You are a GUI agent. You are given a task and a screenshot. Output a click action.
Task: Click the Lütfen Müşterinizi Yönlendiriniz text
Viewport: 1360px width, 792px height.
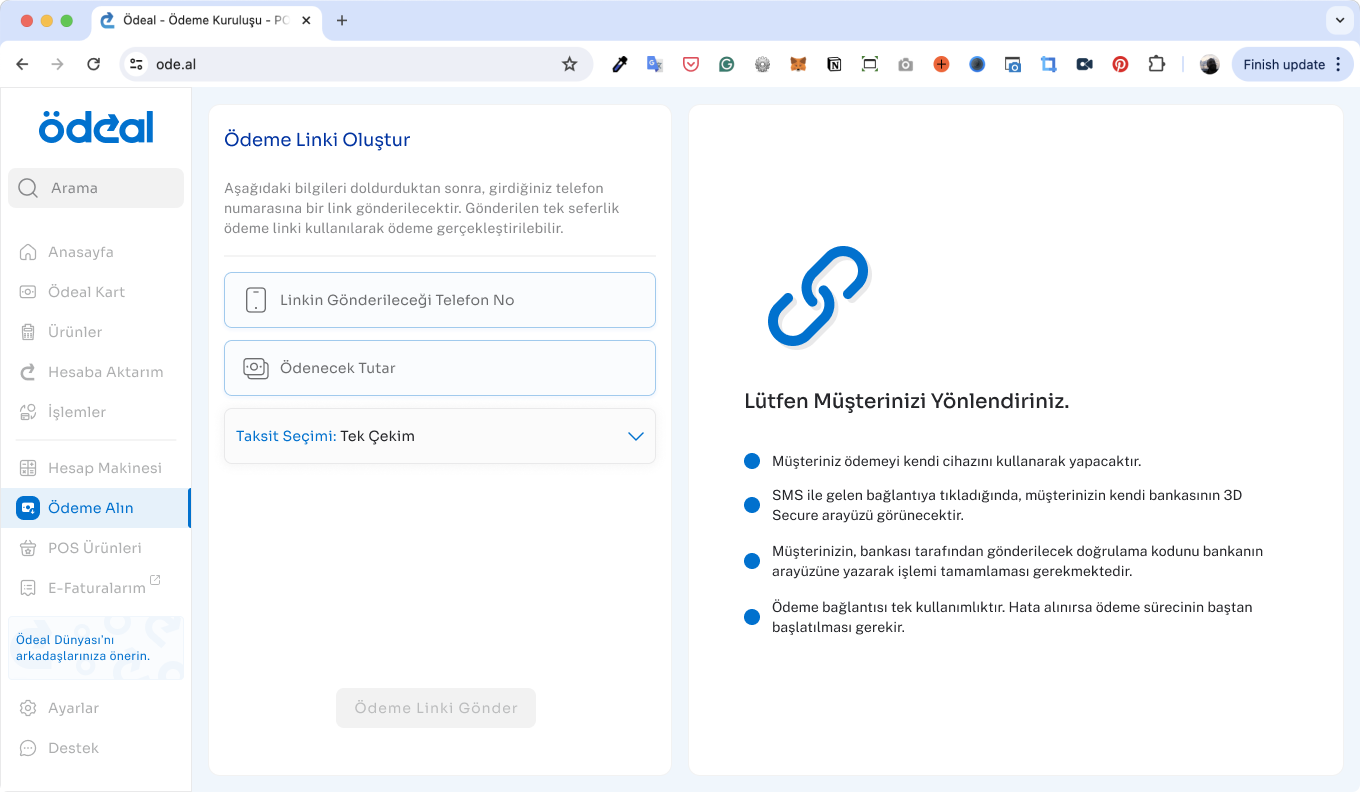(907, 401)
